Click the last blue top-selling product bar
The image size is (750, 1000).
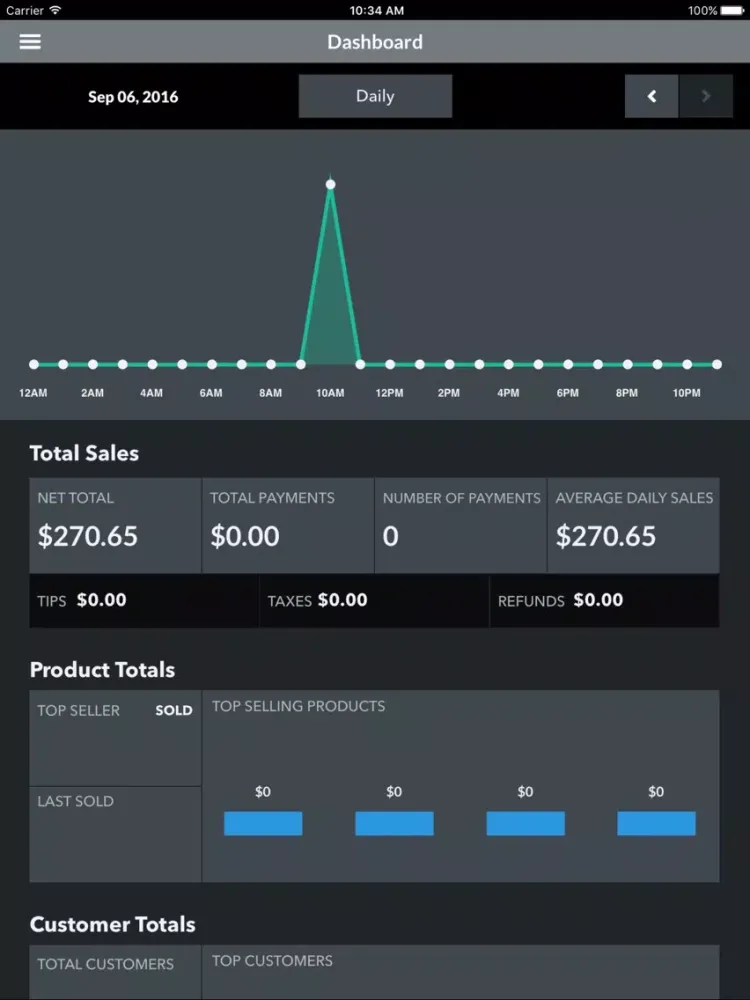click(x=656, y=823)
